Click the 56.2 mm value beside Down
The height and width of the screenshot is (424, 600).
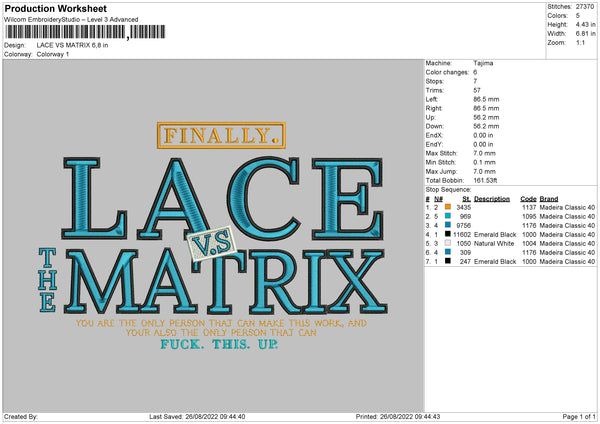pos(486,126)
